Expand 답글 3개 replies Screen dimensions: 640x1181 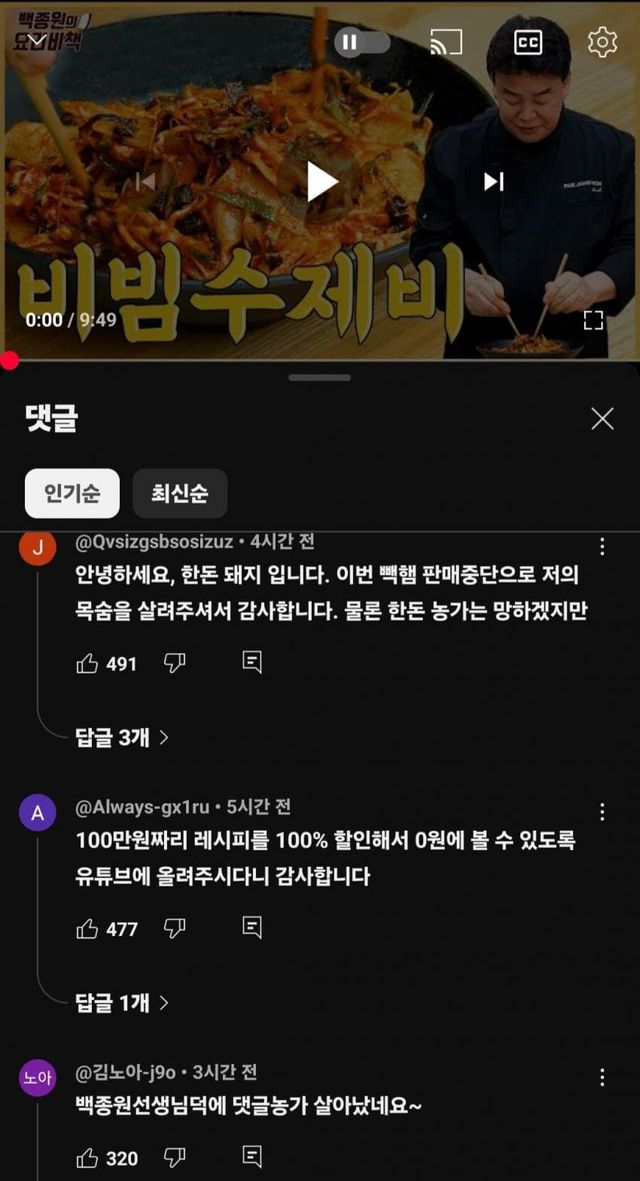122,737
